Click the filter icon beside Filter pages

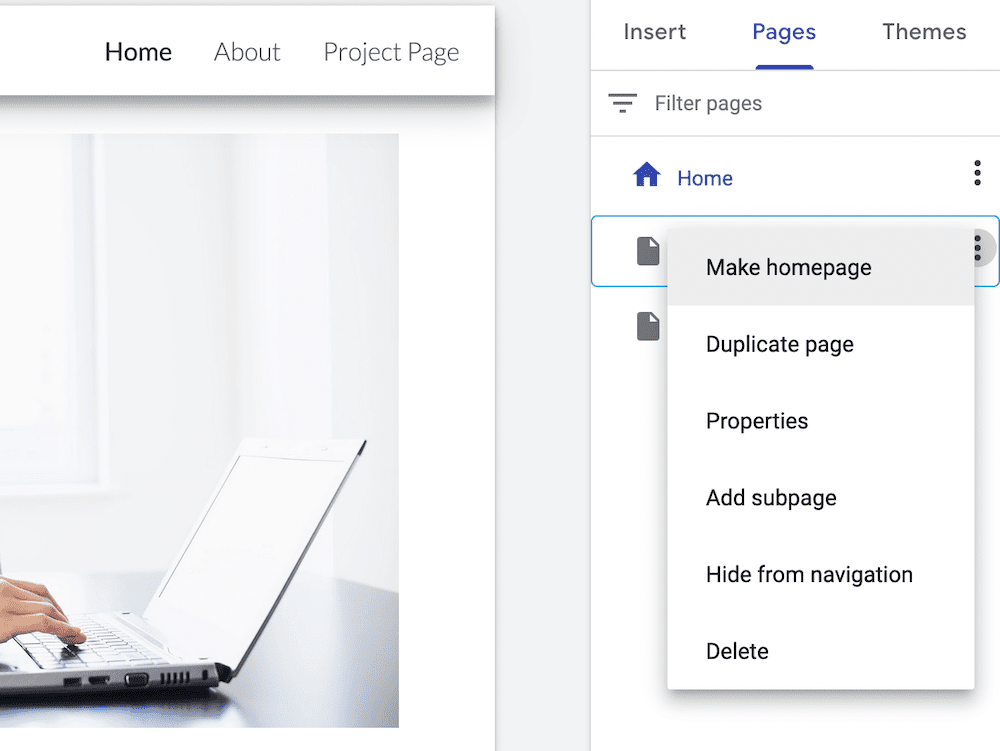[621, 102]
